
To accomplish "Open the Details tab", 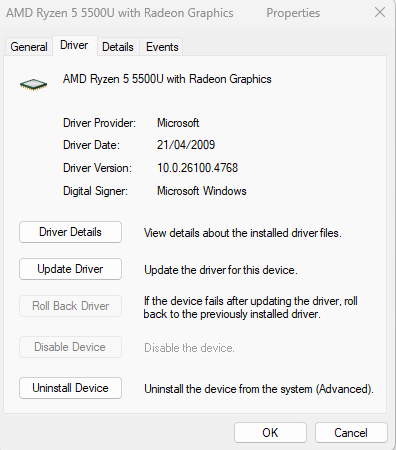I will (118, 47).
